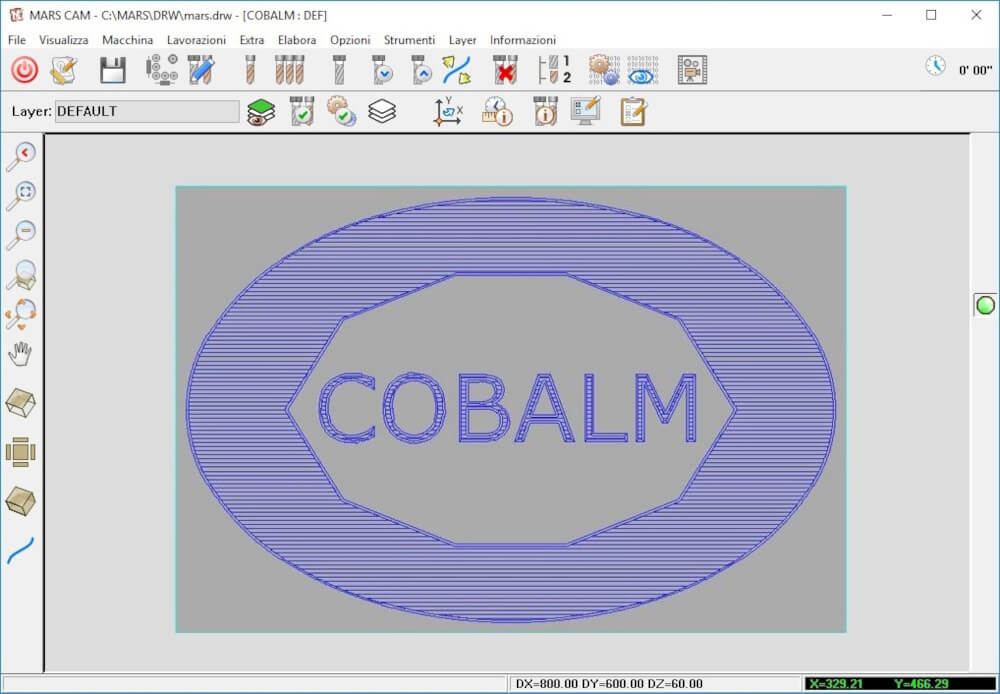Click the red power button icon
The width and height of the screenshot is (1000, 694).
(24, 70)
